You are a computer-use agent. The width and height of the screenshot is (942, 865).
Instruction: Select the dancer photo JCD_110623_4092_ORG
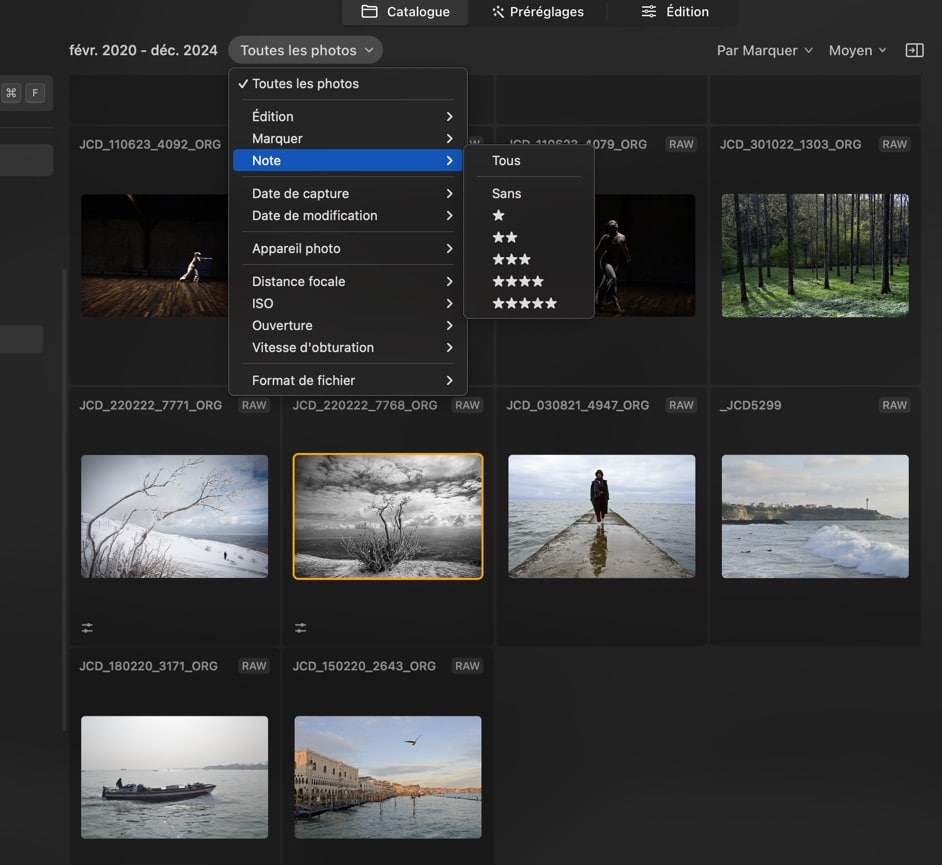coord(154,255)
